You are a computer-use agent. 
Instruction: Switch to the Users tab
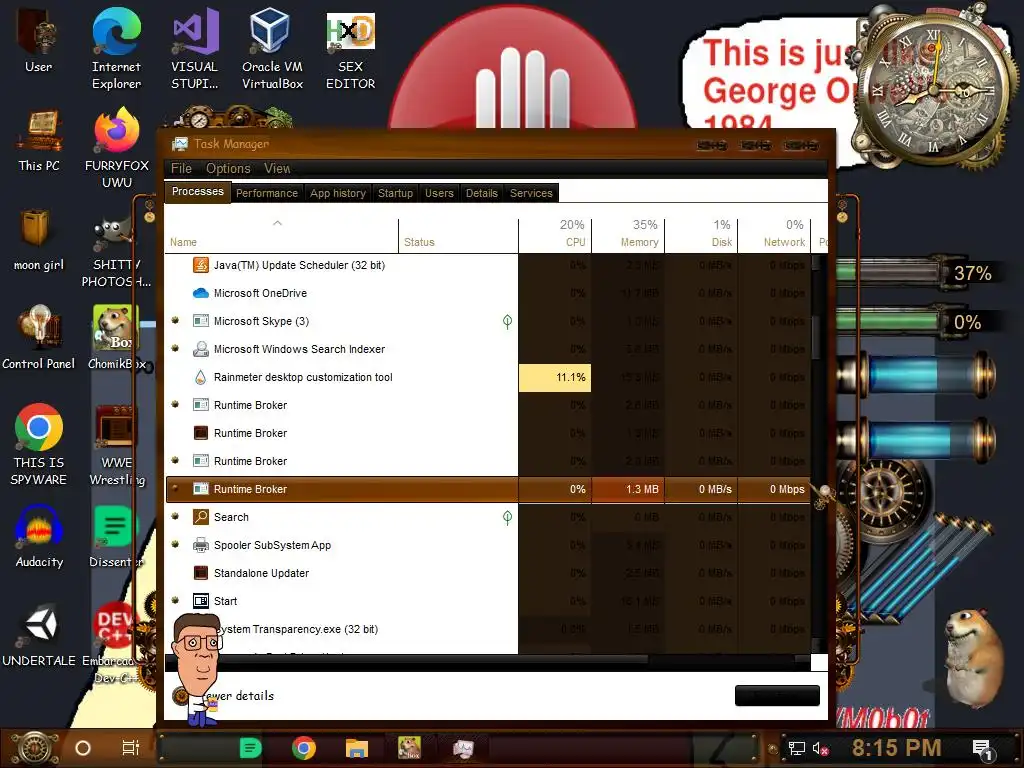coord(439,193)
